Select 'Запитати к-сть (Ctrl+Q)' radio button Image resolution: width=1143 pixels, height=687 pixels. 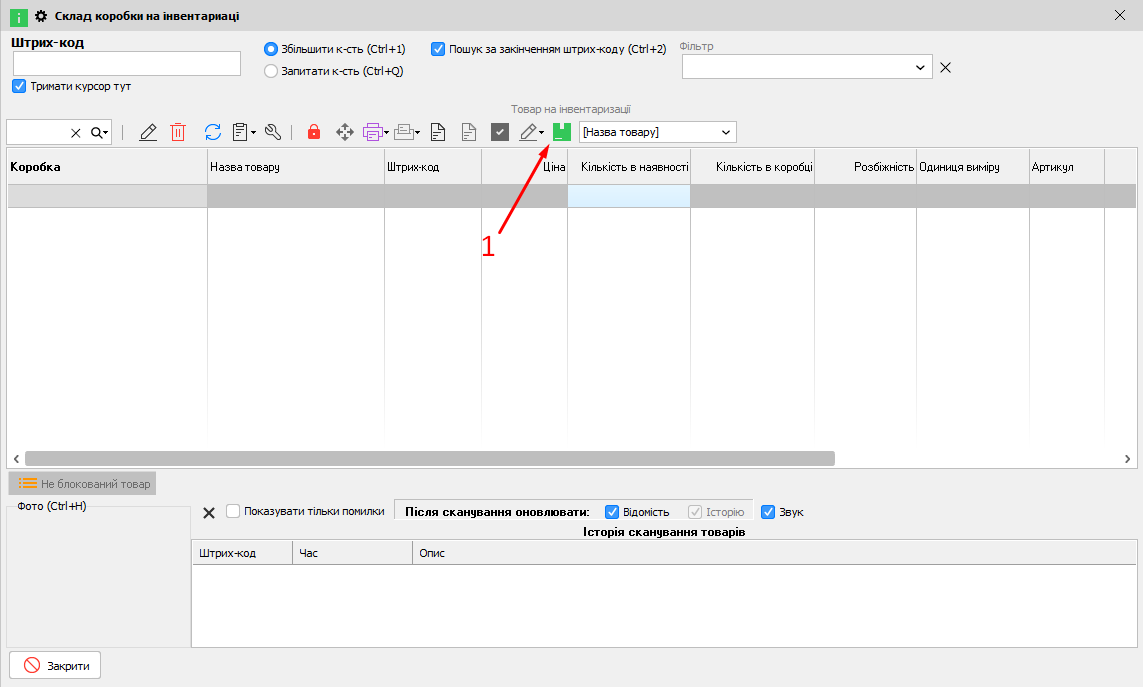(270, 71)
